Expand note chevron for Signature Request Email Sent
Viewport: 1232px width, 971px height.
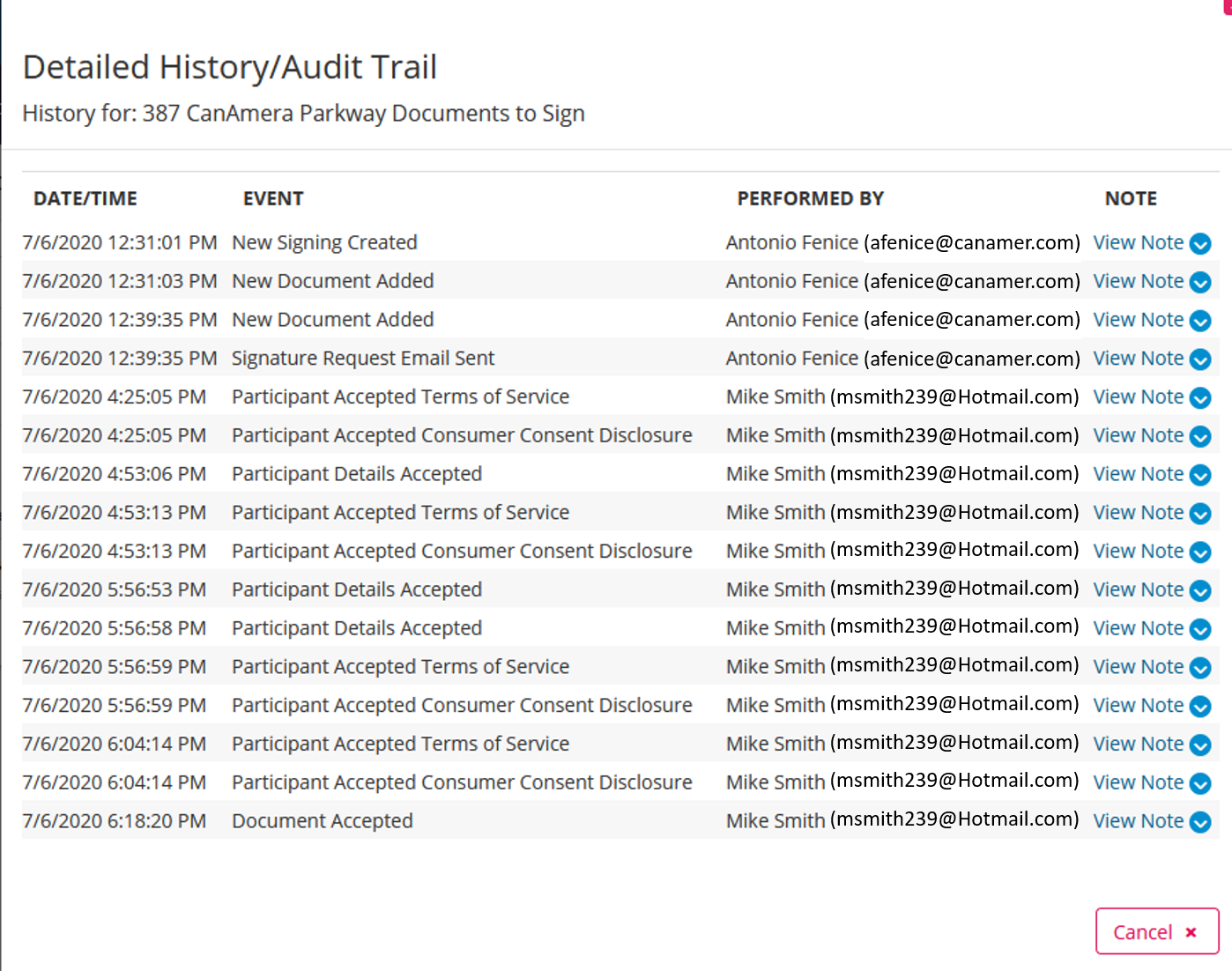[1199, 359]
